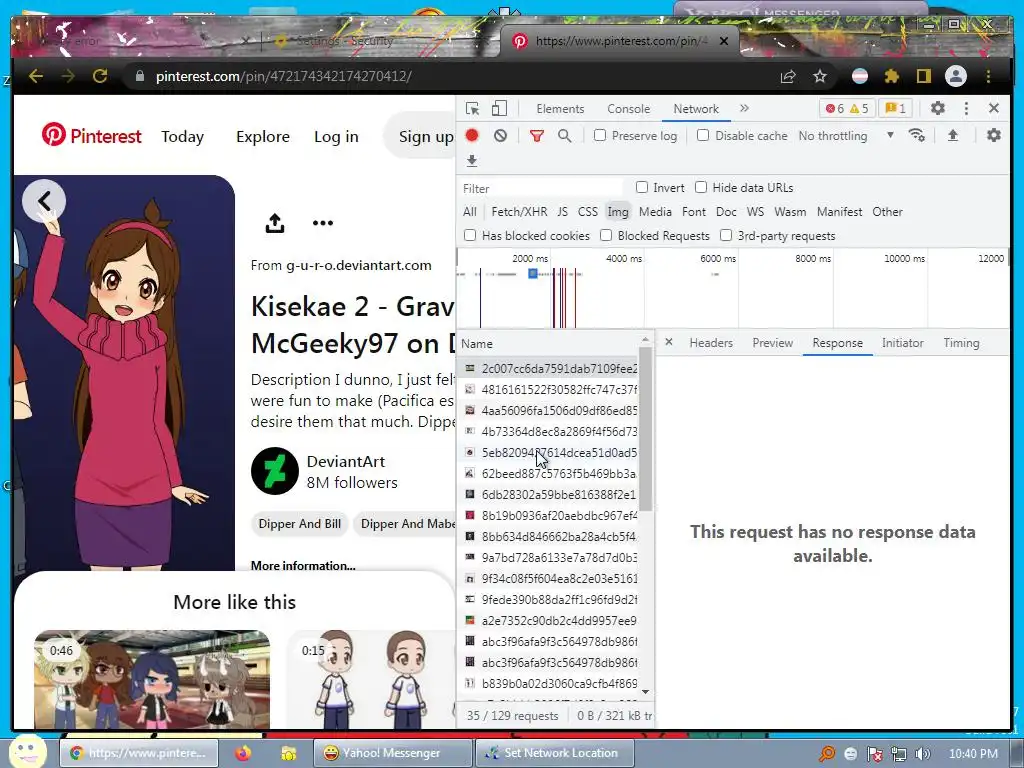Open the Preview tab
The image size is (1024, 768).
point(773,343)
